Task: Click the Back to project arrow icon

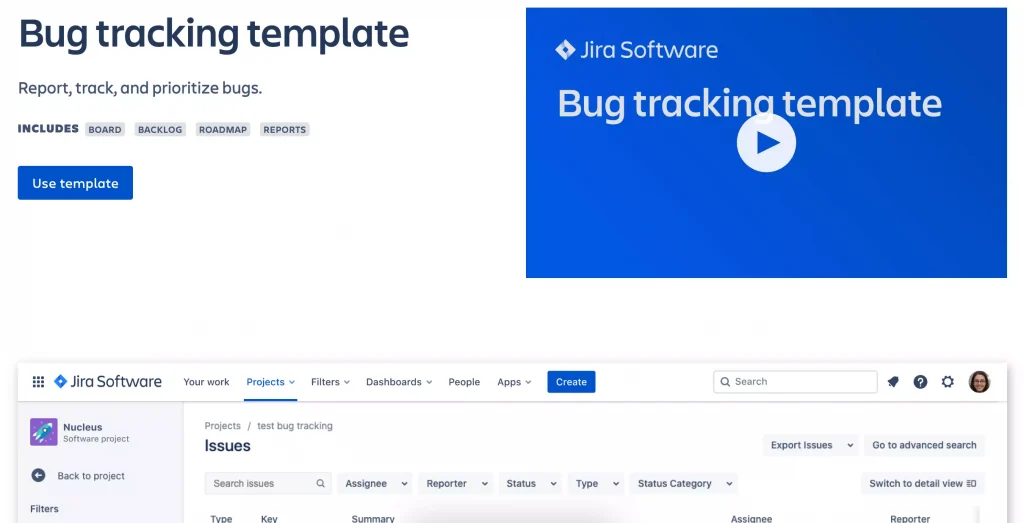Action: [x=39, y=475]
